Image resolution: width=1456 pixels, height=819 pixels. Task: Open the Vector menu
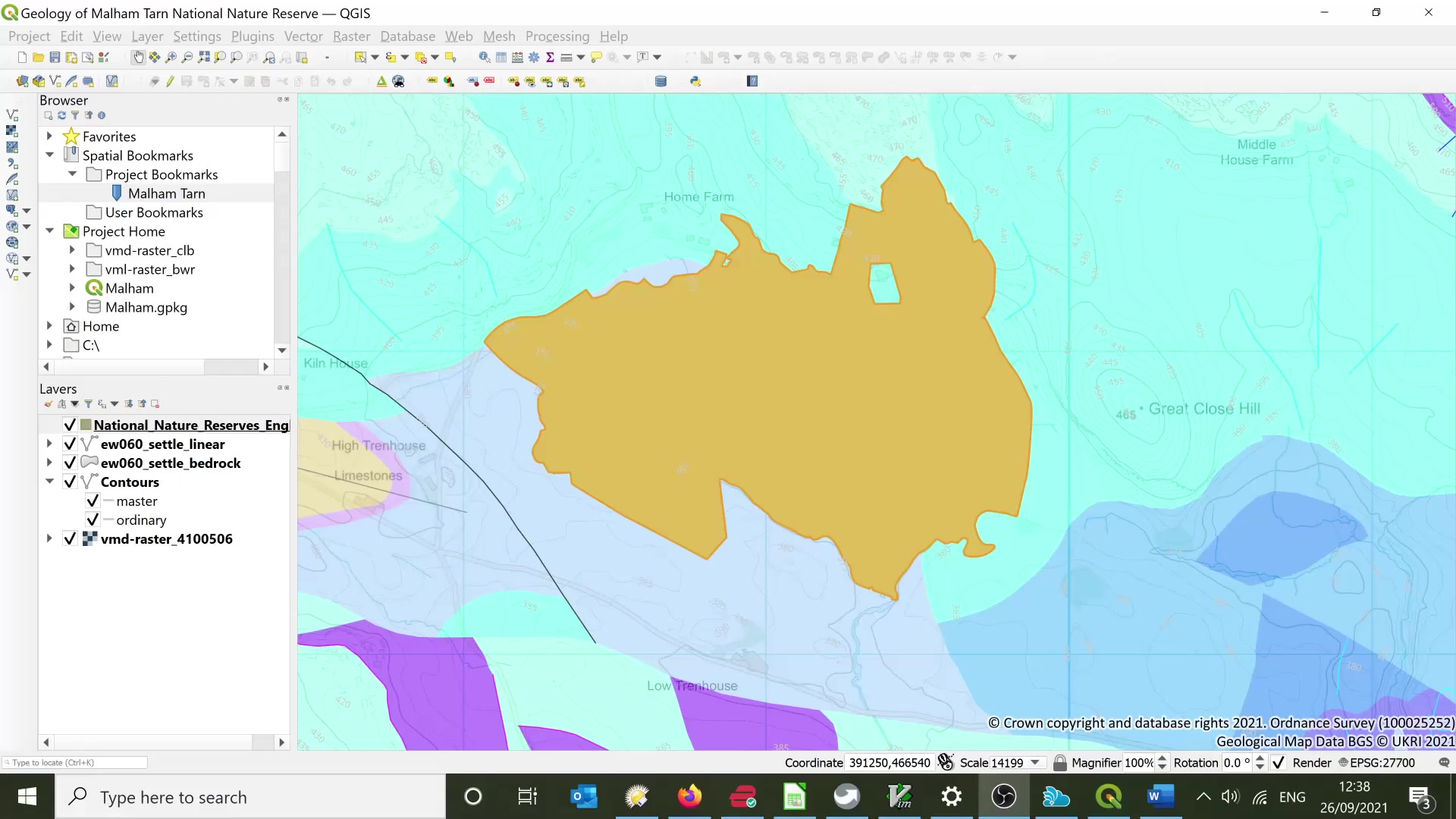(x=303, y=36)
